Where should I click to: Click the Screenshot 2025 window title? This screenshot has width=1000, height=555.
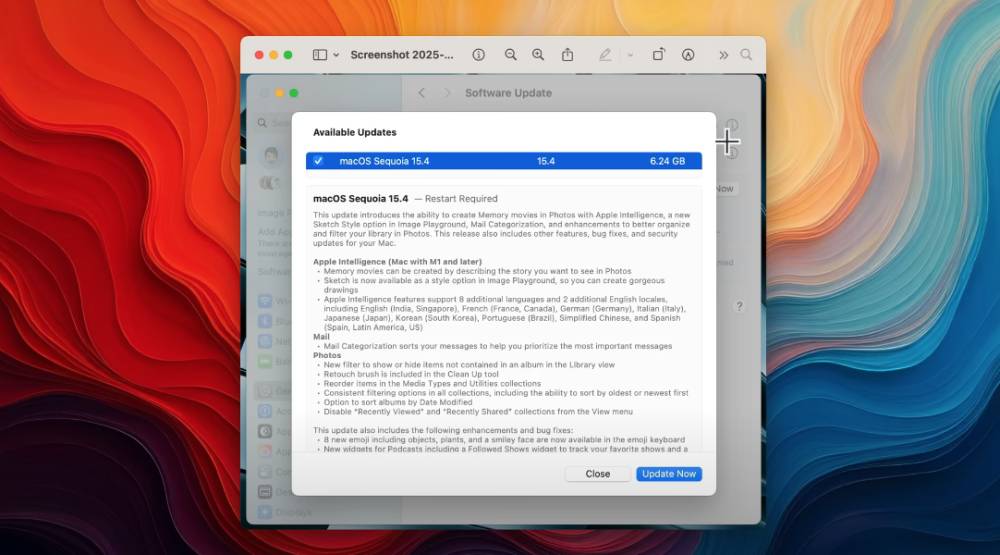click(x=402, y=55)
